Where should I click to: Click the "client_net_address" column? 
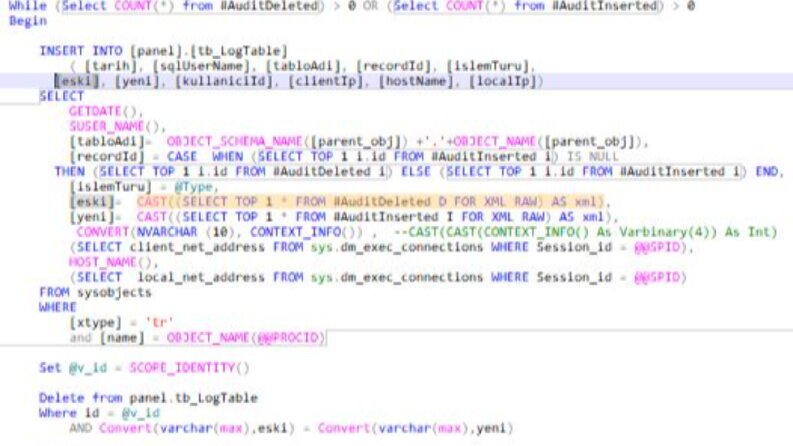[x=197, y=247]
